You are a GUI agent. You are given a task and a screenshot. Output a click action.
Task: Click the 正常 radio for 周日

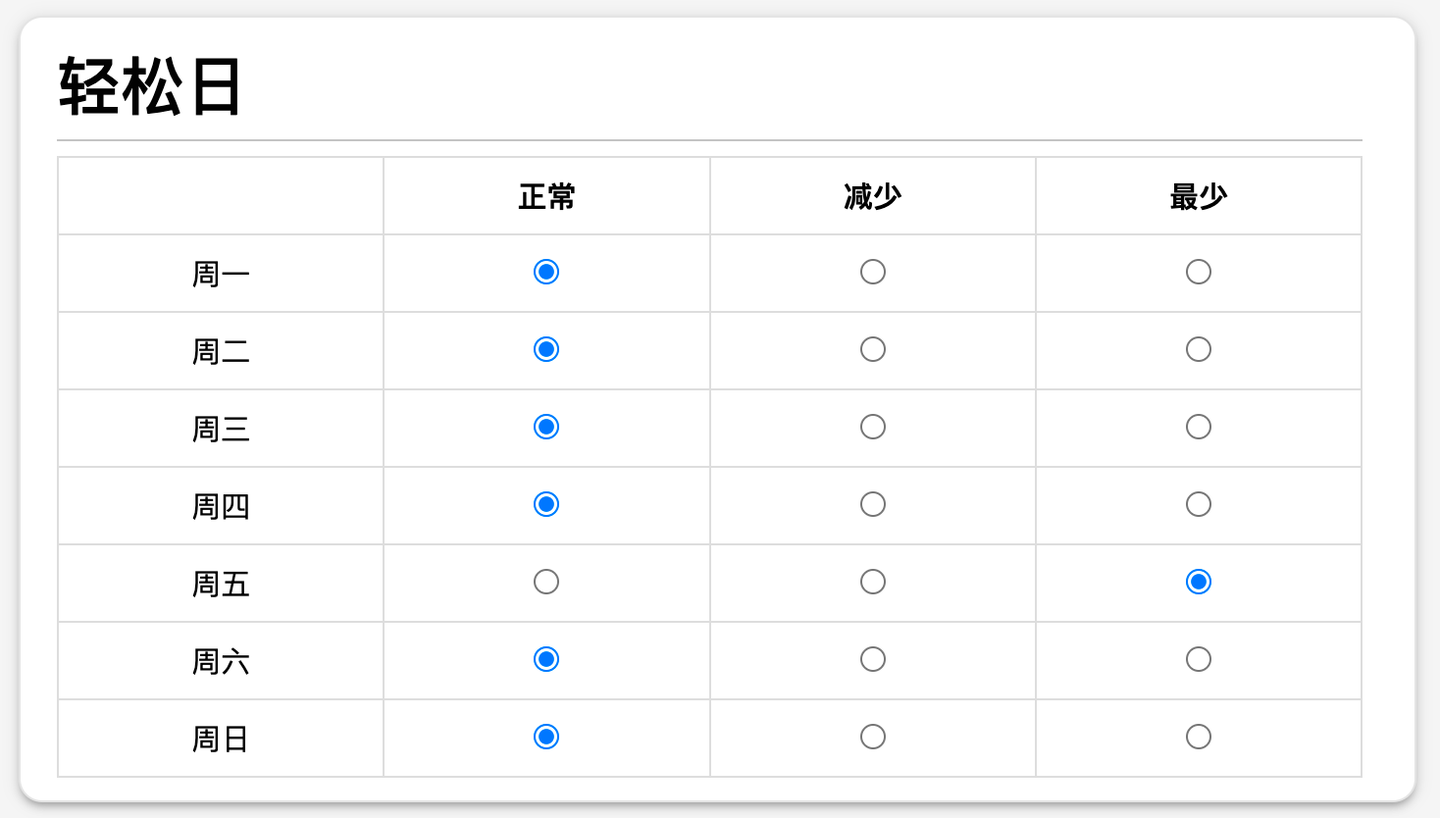(546, 737)
